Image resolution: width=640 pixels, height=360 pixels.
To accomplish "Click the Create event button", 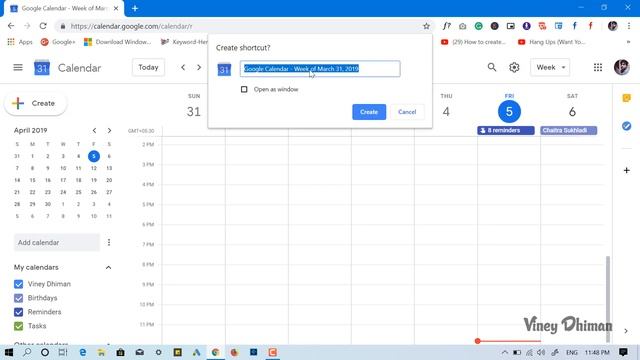I will click(x=36, y=103).
